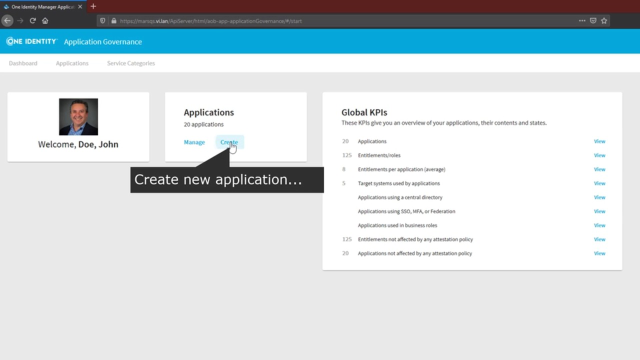Open the Applications menu item
Screen dimensions: 640x360
point(72,63)
